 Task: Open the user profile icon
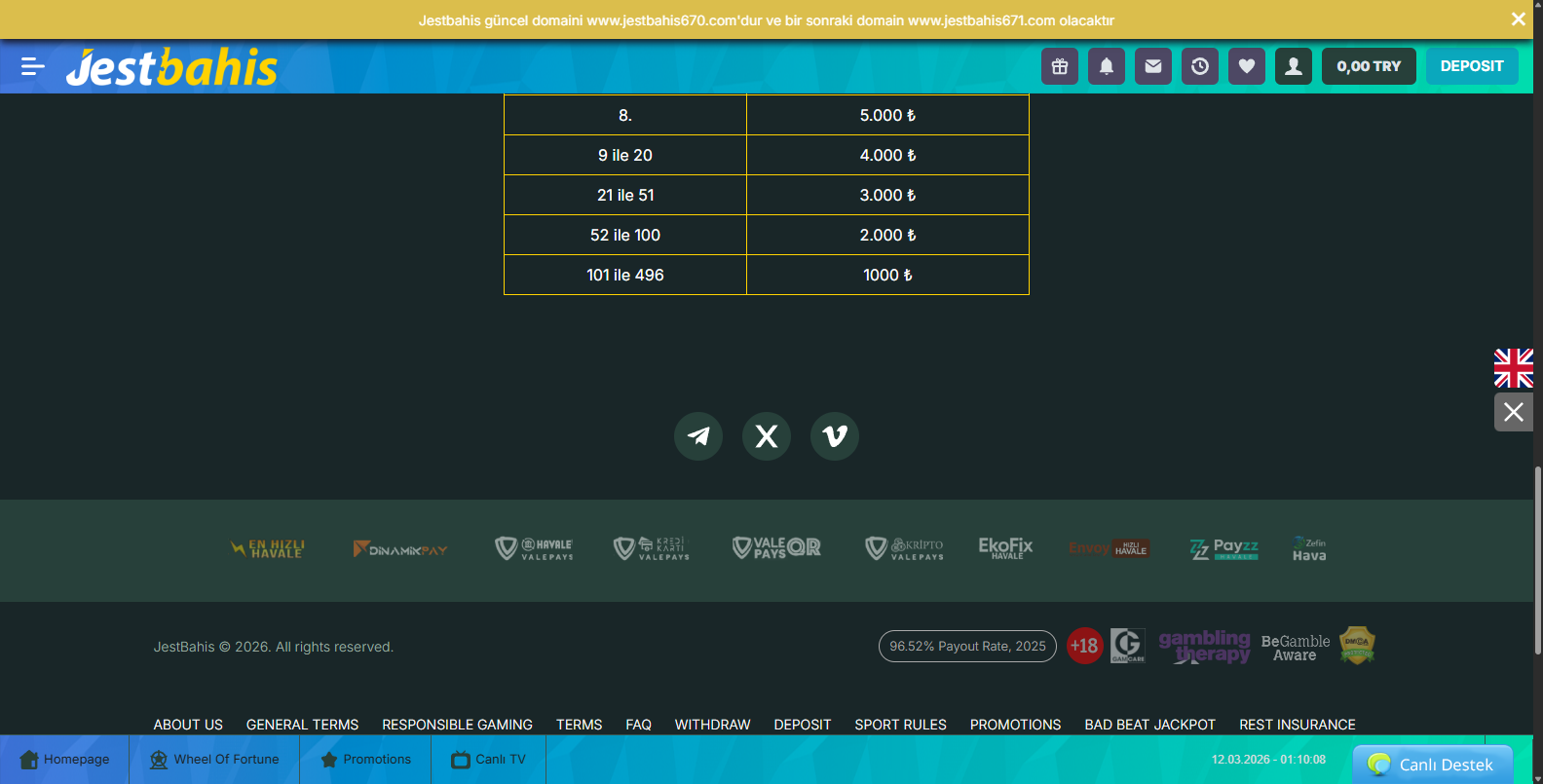click(x=1294, y=66)
